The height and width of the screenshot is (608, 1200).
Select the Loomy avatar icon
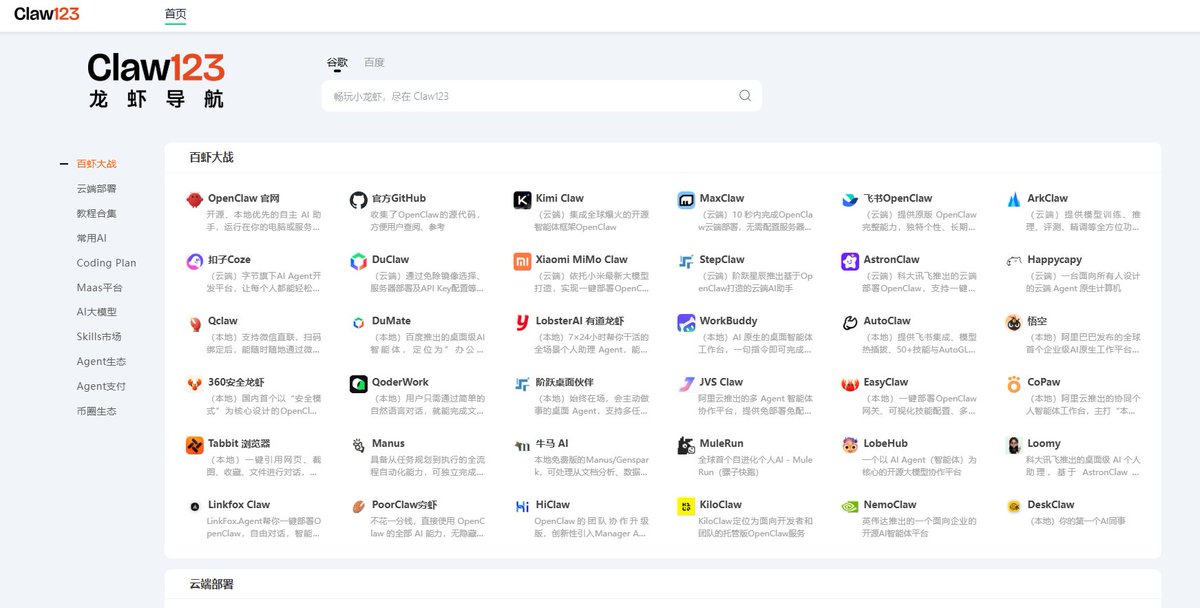1014,445
